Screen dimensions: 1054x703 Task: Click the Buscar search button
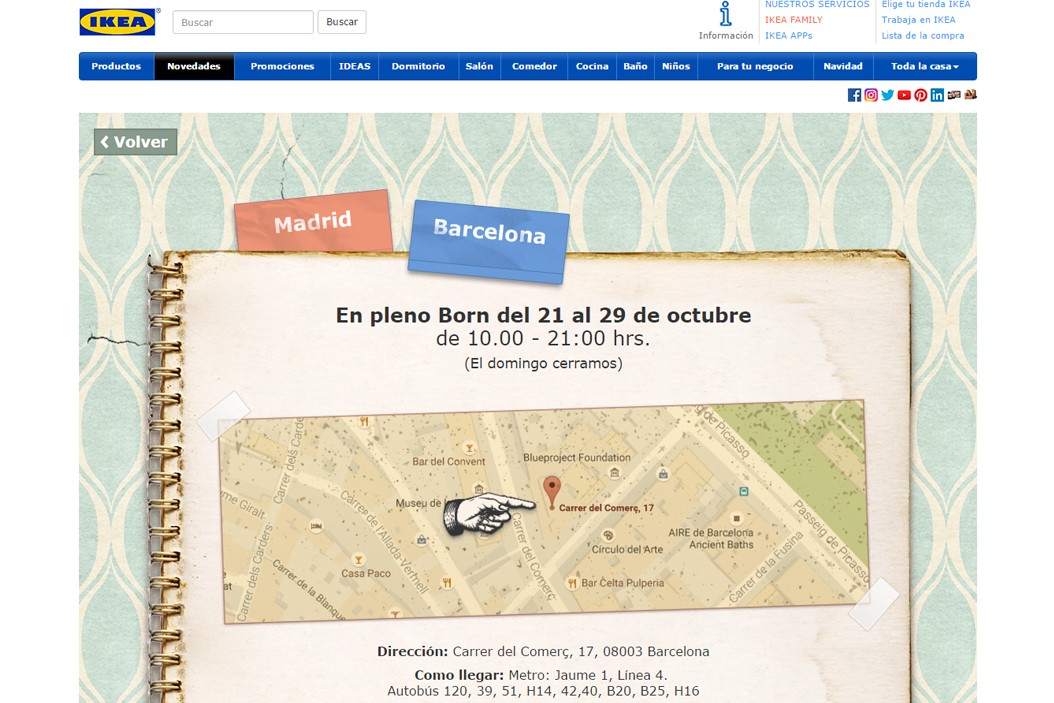pyautogui.click(x=342, y=22)
